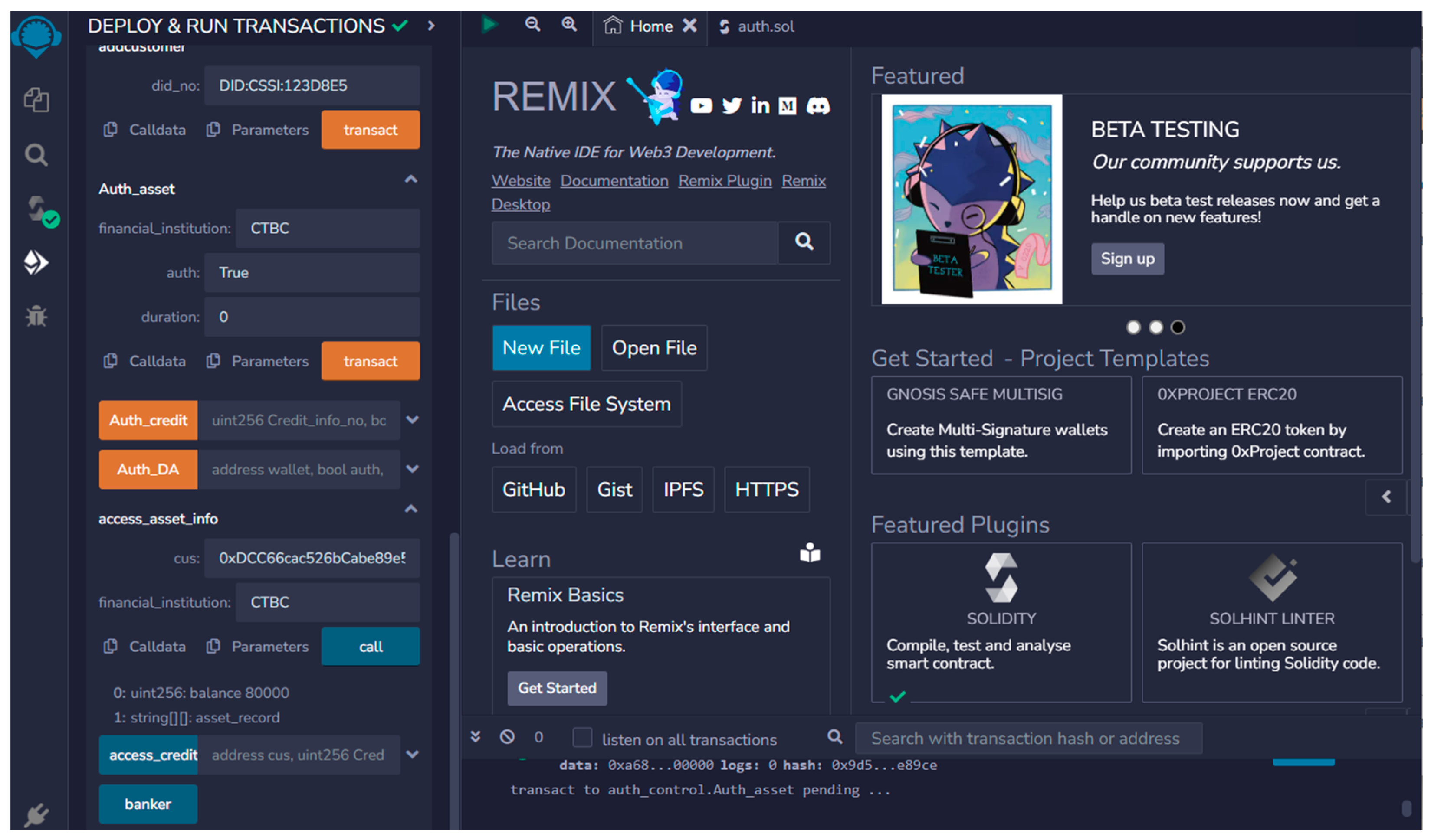Copy Parameters icon under access_asset_info
Viewport: 1431px width, 840px height.
point(213,646)
